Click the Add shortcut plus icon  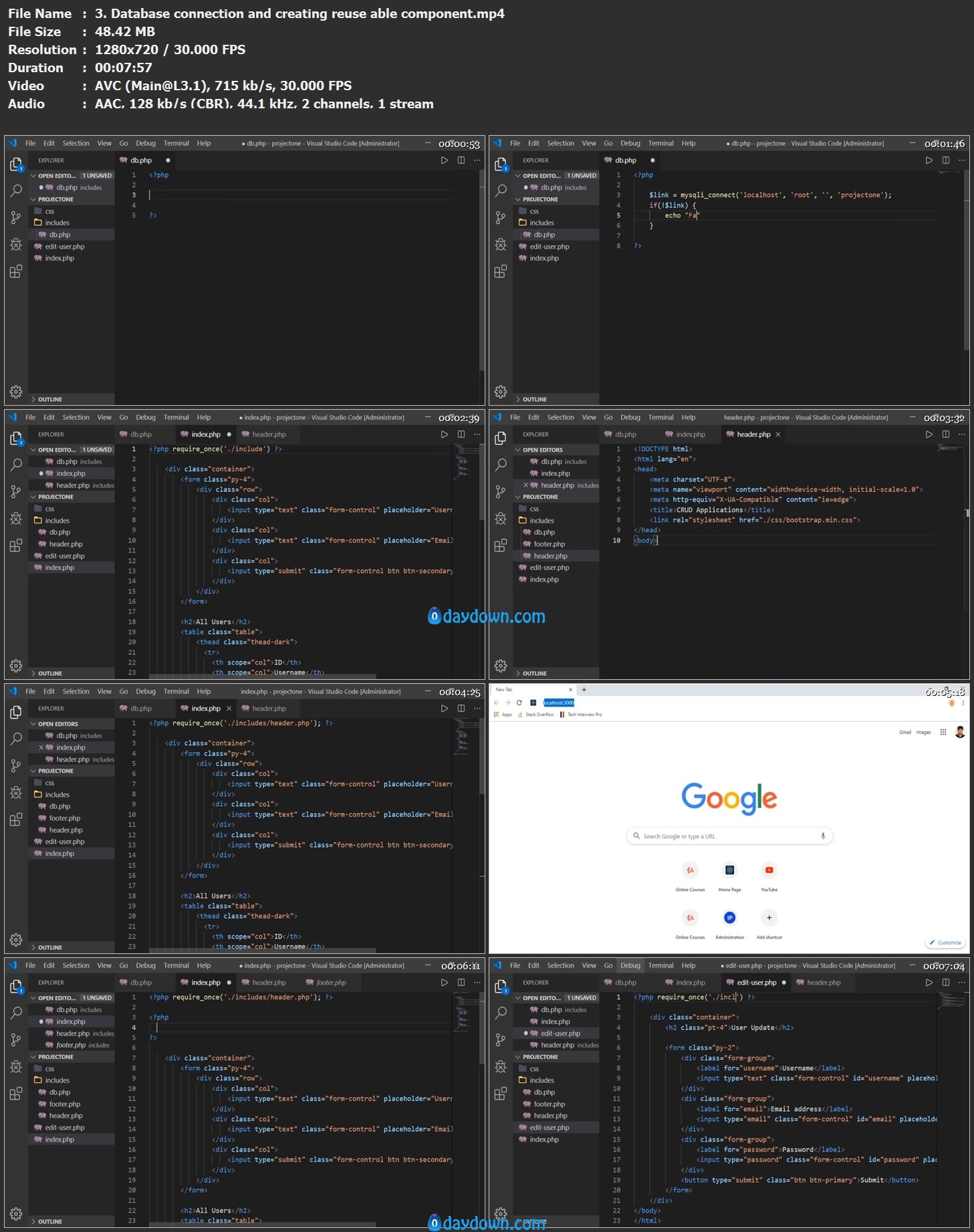tap(769, 918)
